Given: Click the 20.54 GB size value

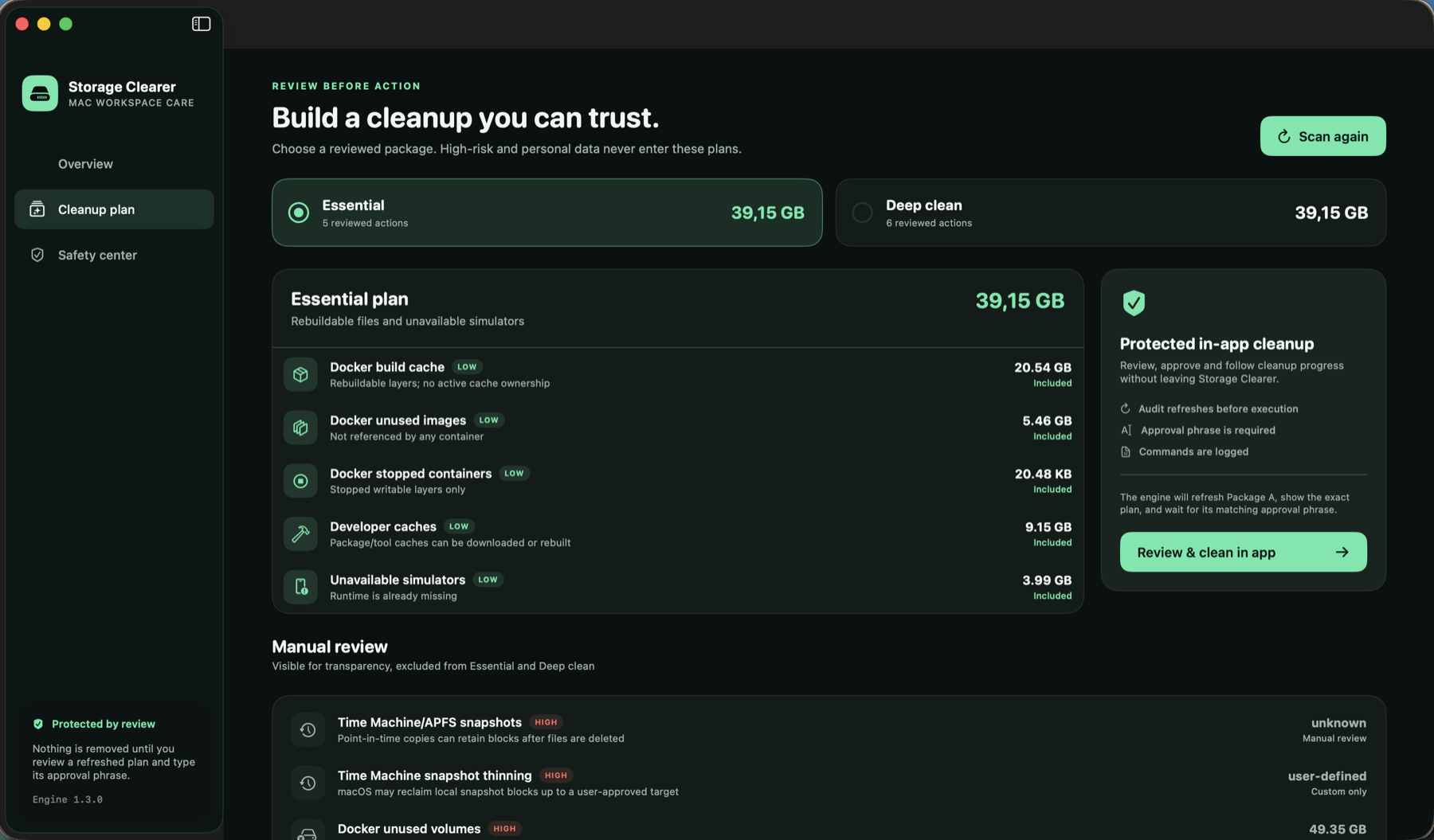Looking at the screenshot, I should click(1042, 368).
